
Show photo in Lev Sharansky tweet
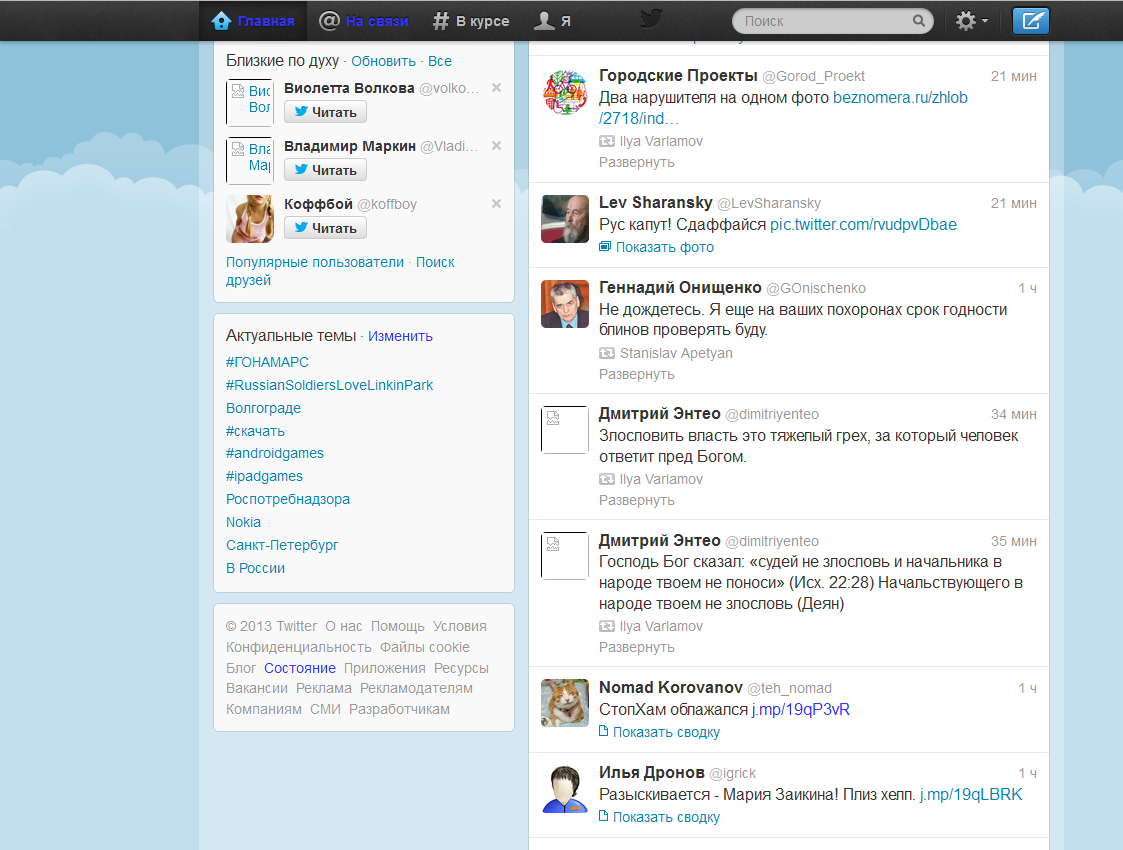[664, 247]
